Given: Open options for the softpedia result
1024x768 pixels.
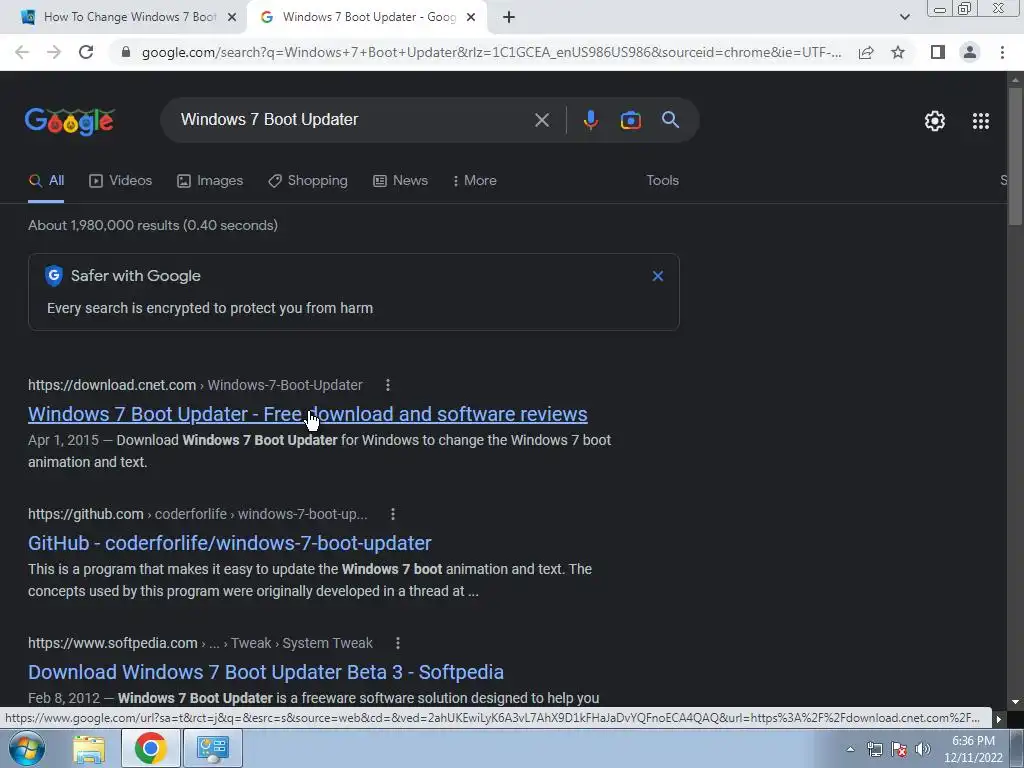Looking at the screenshot, I should point(398,643).
